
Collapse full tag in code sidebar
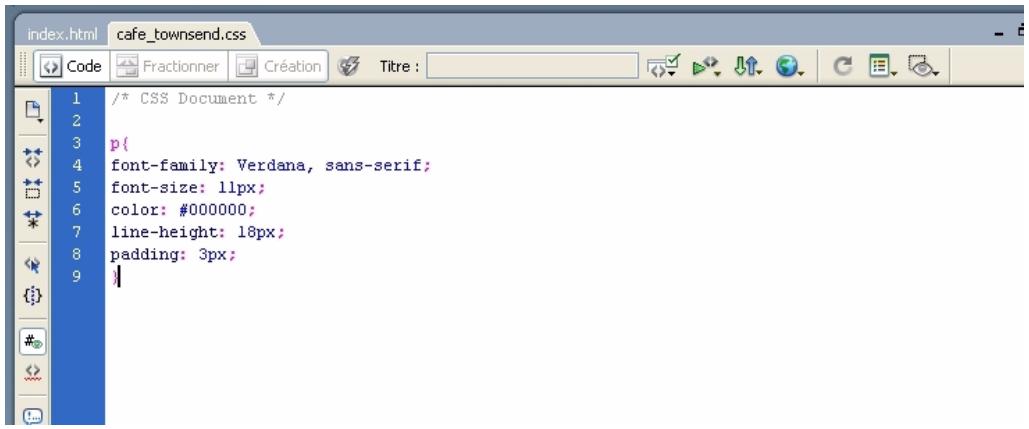coord(33,157)
